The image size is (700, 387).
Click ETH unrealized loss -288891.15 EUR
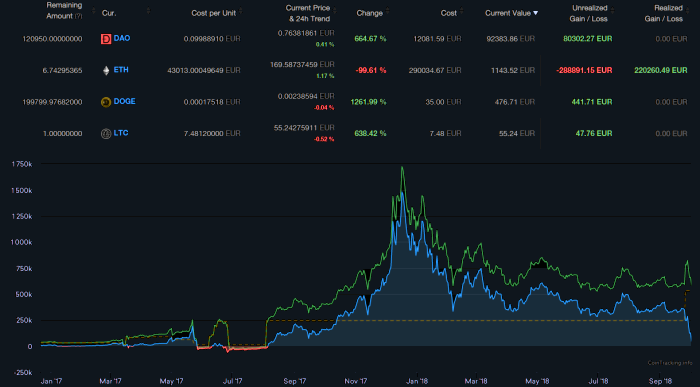point(584,71)
